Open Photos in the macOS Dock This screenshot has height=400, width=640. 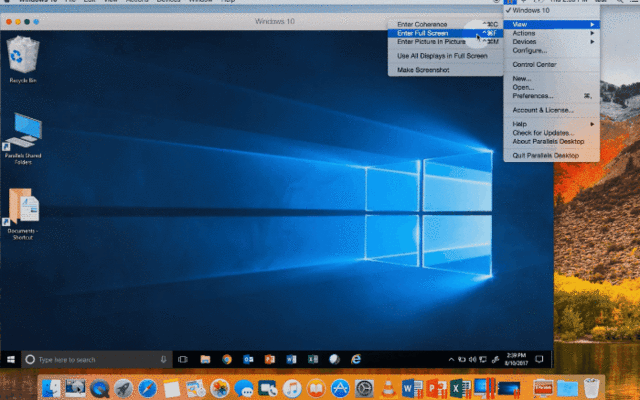coord(220,388)
